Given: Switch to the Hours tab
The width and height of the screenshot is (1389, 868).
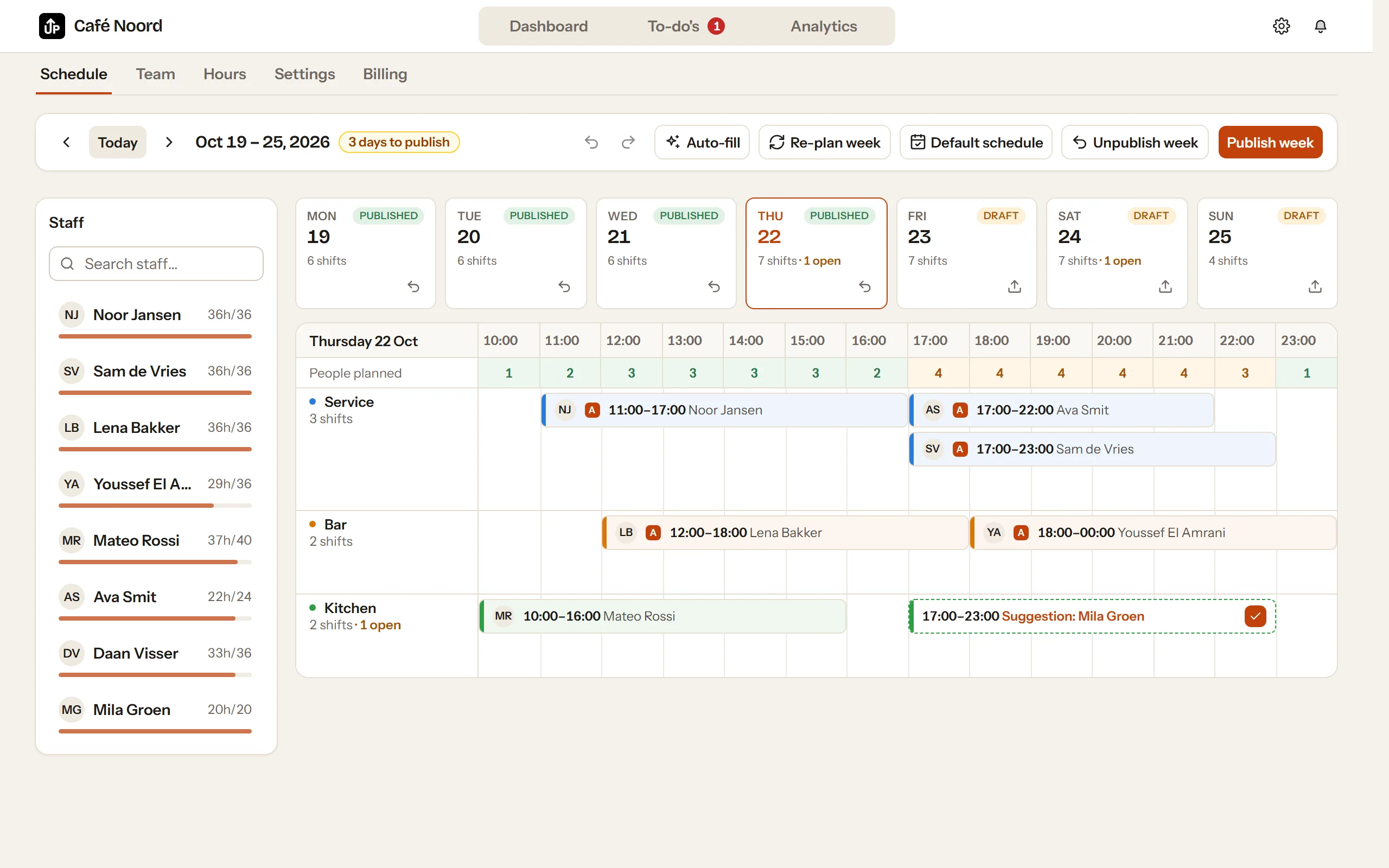Looking at the screenshot, I should [x=225, y=74].
